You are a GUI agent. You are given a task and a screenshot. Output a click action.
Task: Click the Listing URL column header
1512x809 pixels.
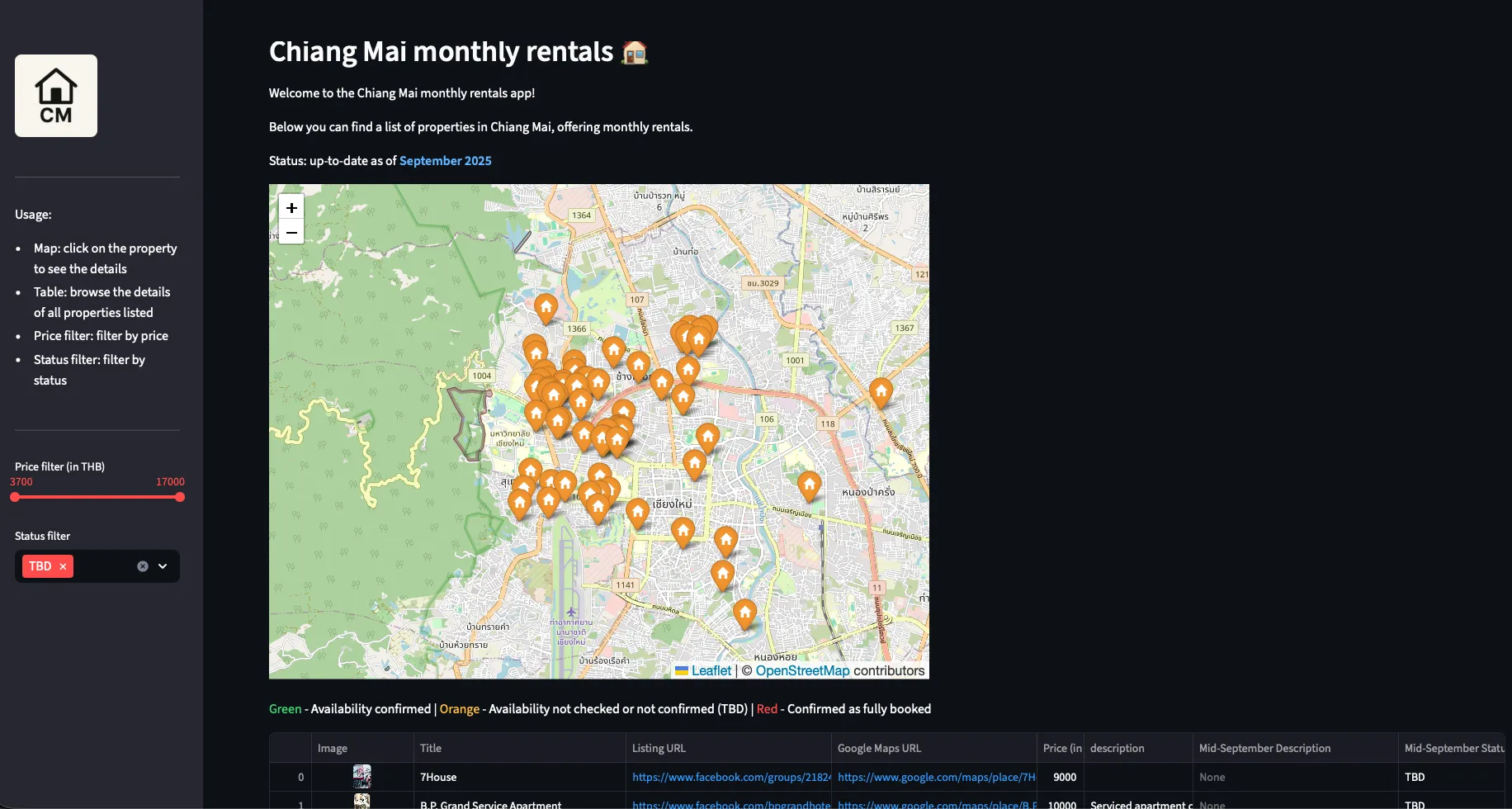(x=659, y=748)
